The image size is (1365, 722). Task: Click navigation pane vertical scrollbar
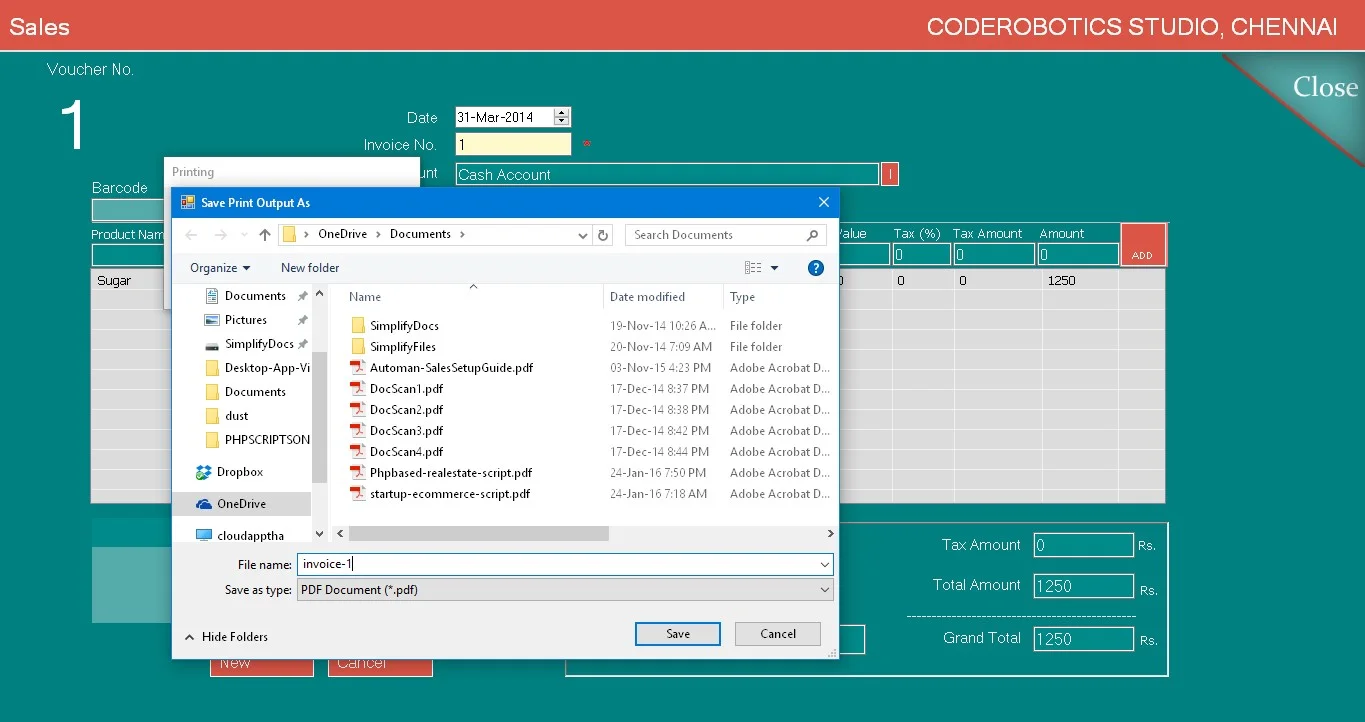(320, 418)
